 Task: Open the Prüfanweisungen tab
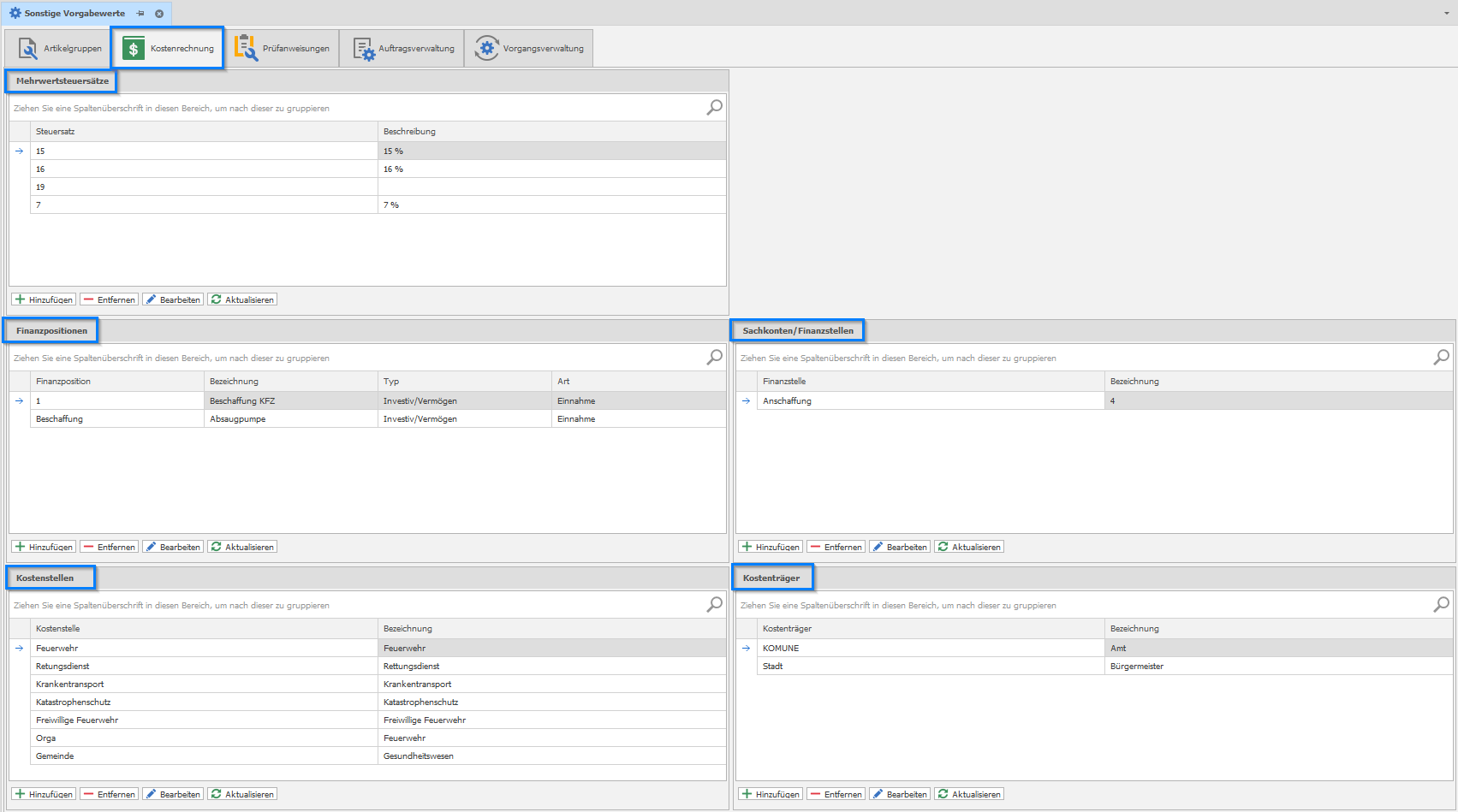pyautogui.click(x=282, y=49)
